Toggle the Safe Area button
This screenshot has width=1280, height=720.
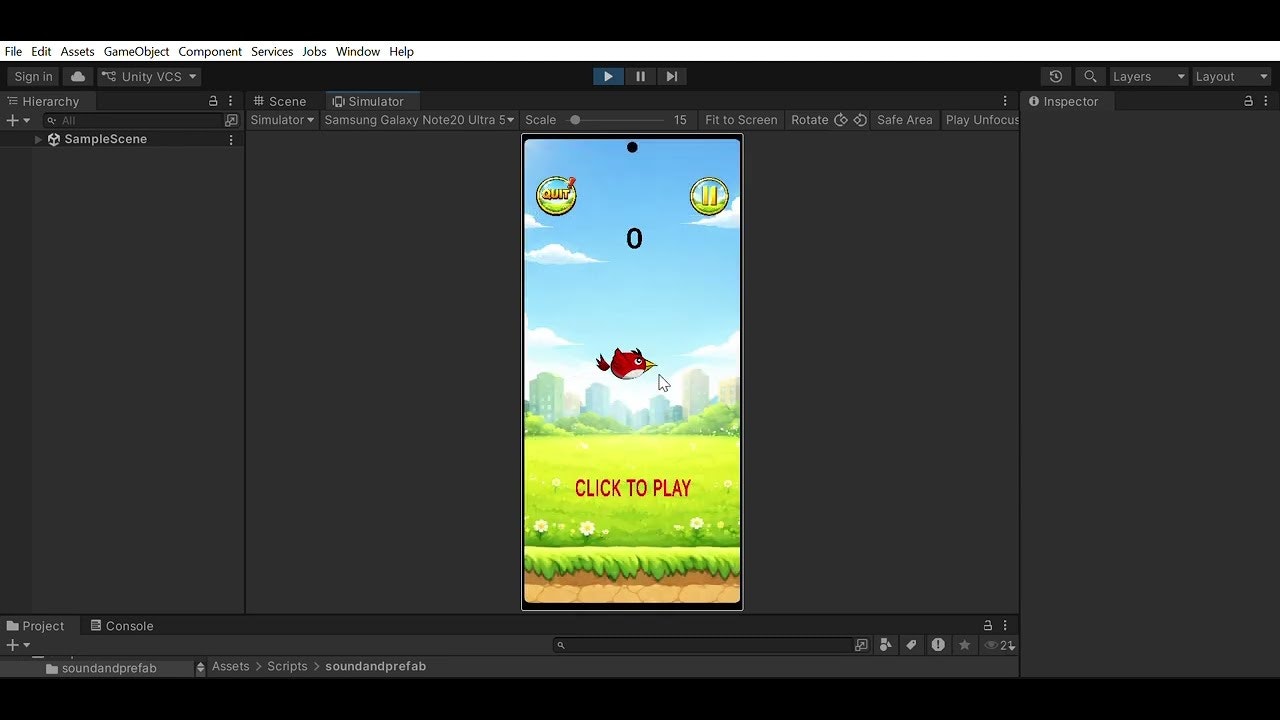pyautogui.click(x=904, y=120)
